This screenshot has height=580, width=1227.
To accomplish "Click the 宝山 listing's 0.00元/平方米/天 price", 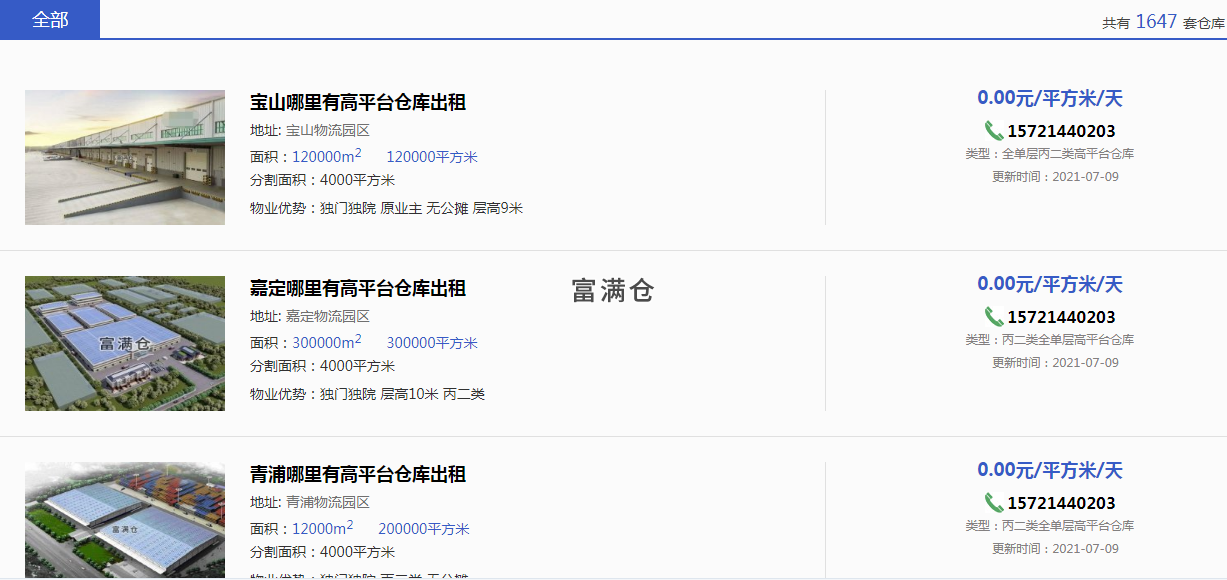I will 1049,98.
